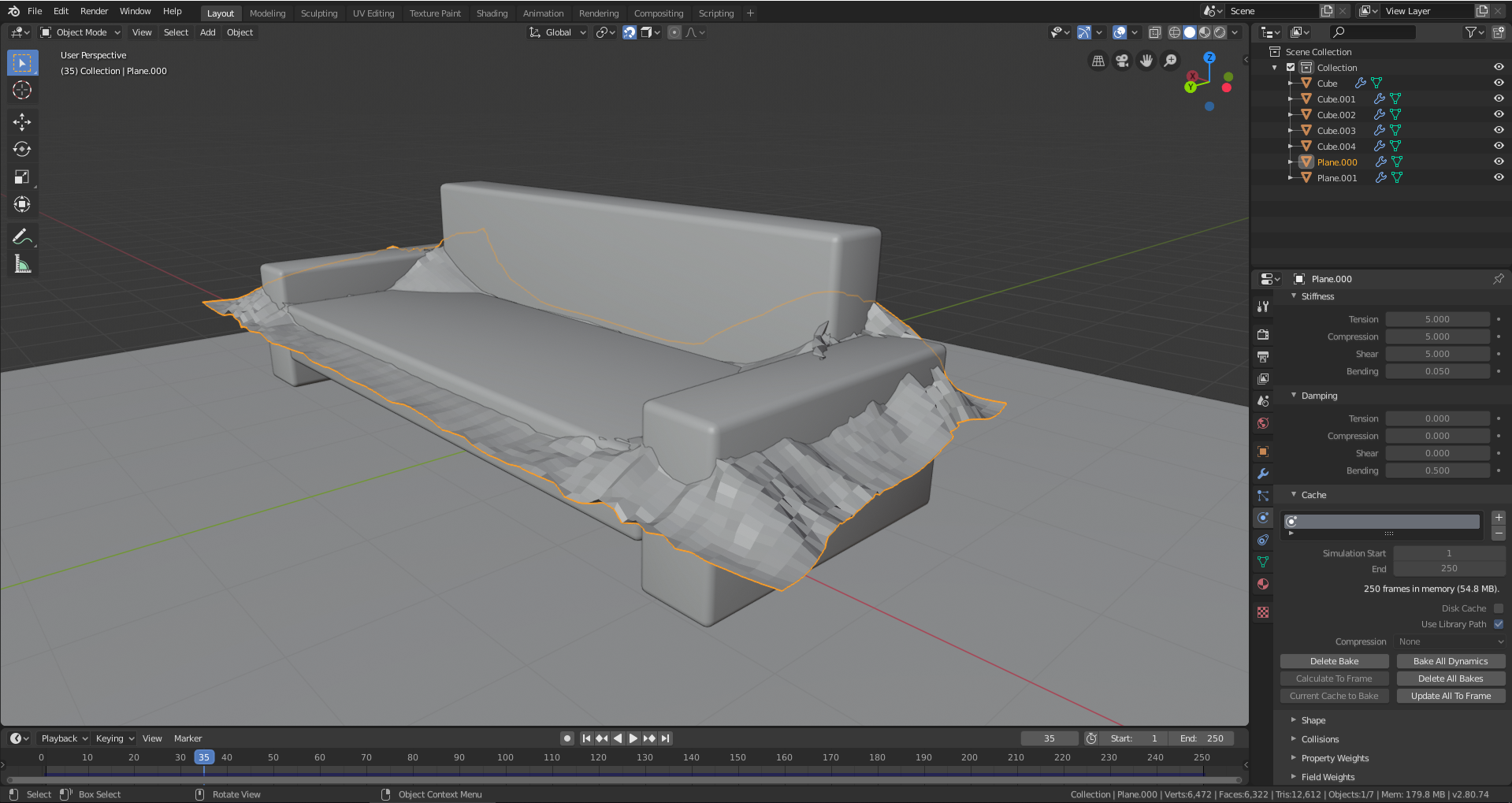The width and height of the screenshot is (1512, 803).
Task: Click Update All To Frame
Action: 1451,696
